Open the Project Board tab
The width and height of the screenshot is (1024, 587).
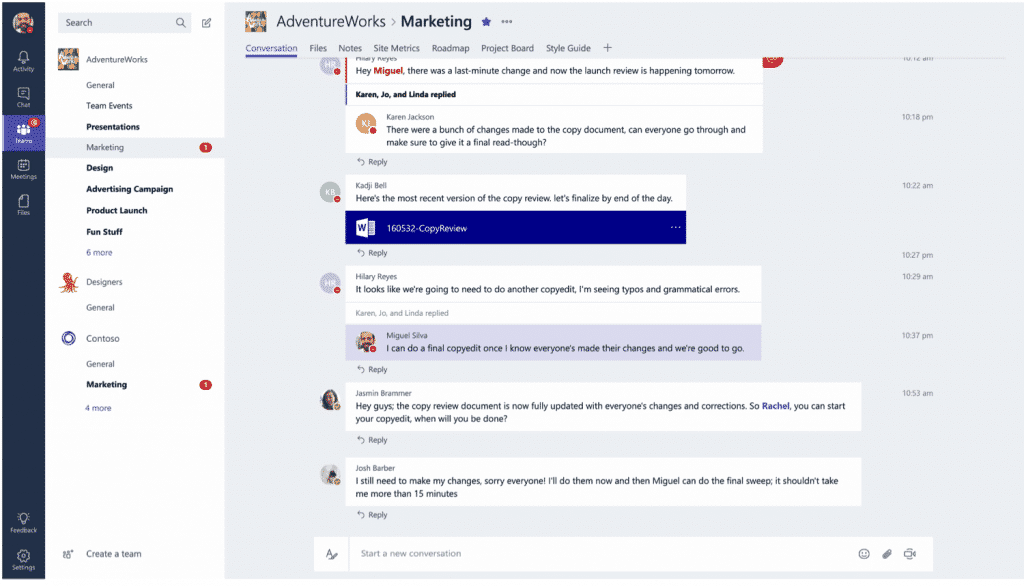(x=507, y=48)
